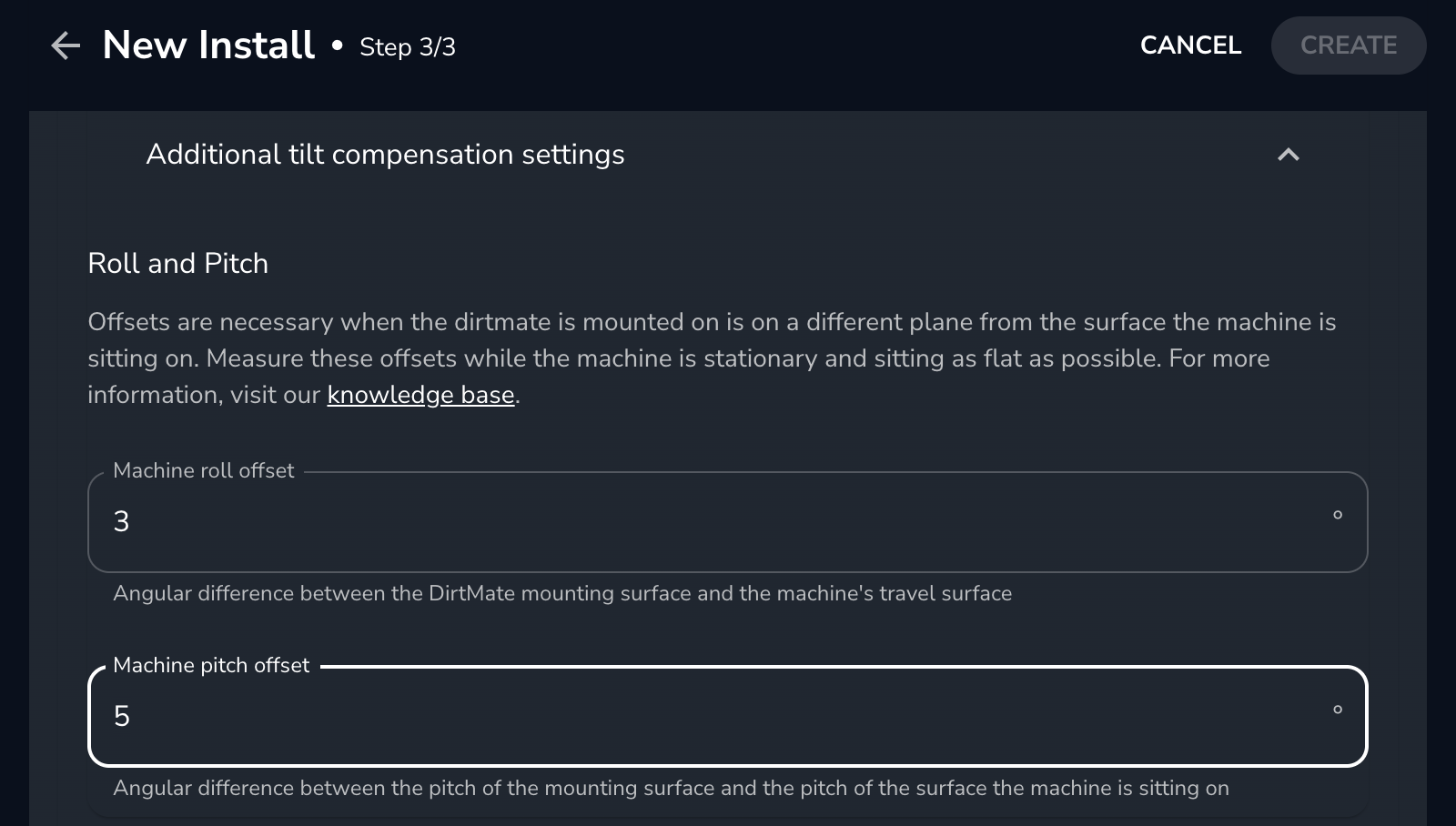1456x826 pixels.
Task: Click the roll offset helper text
Action: (x=561, y=593)
